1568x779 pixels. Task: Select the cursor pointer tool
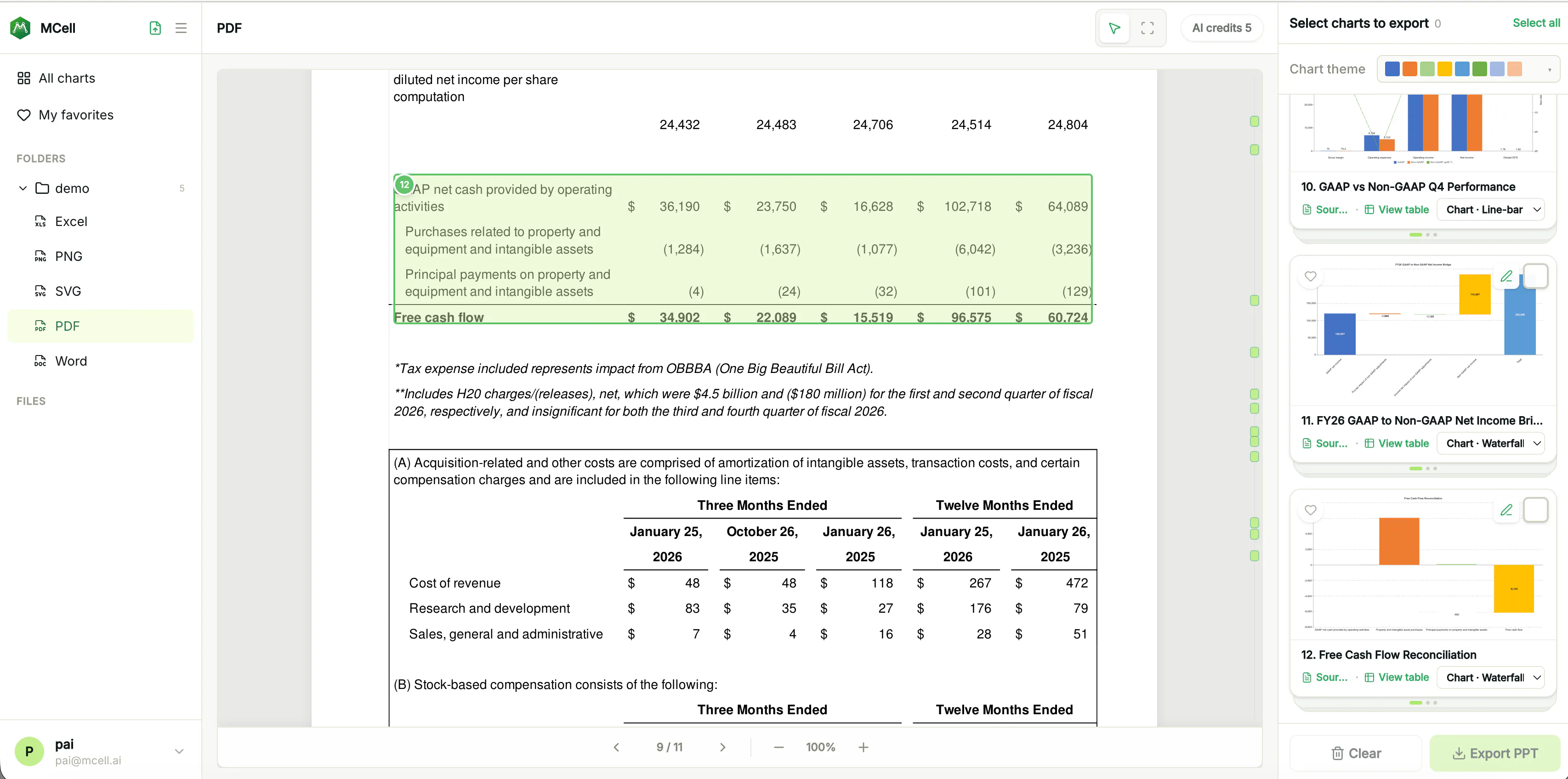[1114, 28]
